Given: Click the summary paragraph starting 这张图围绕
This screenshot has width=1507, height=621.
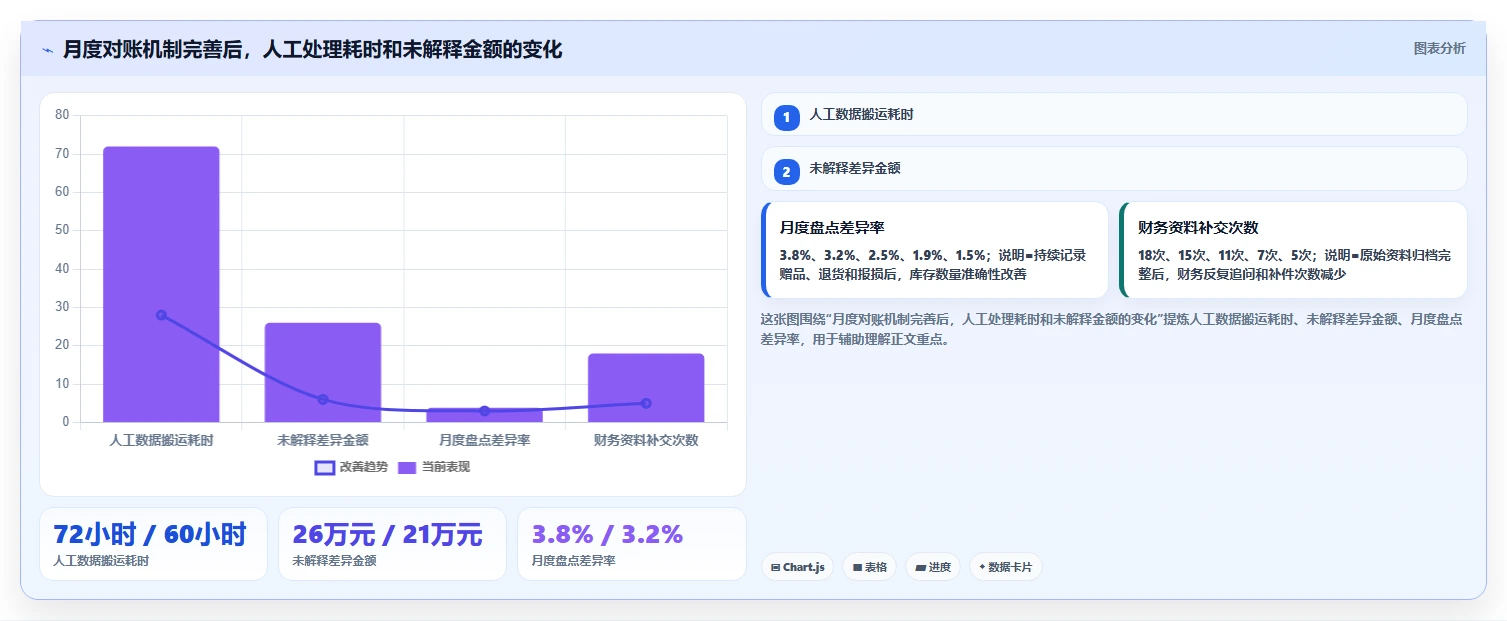Looking at the screenshot, I should tap(1112, 329).
